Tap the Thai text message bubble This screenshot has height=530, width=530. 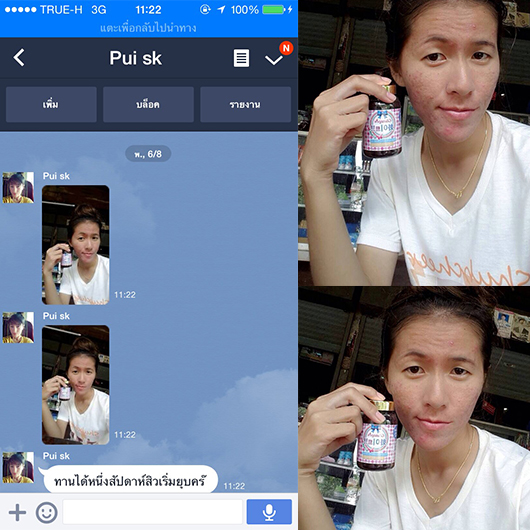click(x=130, y=480)
